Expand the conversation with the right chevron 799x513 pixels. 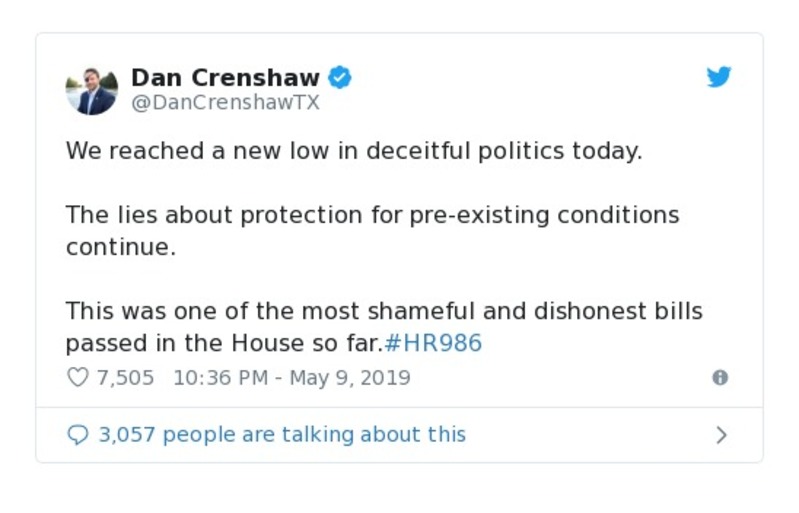click(721, 435)
